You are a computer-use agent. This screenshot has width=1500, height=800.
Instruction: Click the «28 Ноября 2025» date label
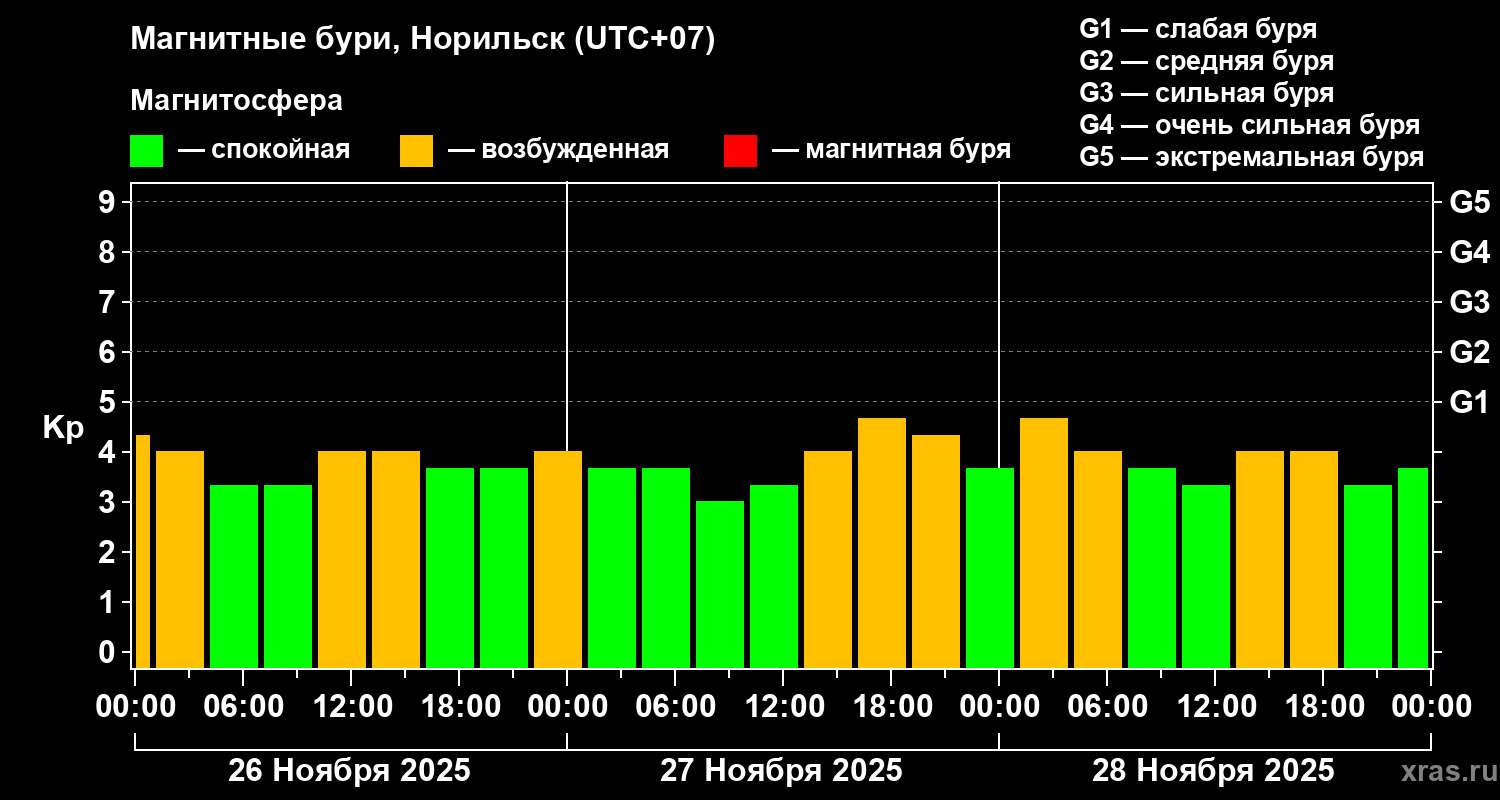point(1213,771)
